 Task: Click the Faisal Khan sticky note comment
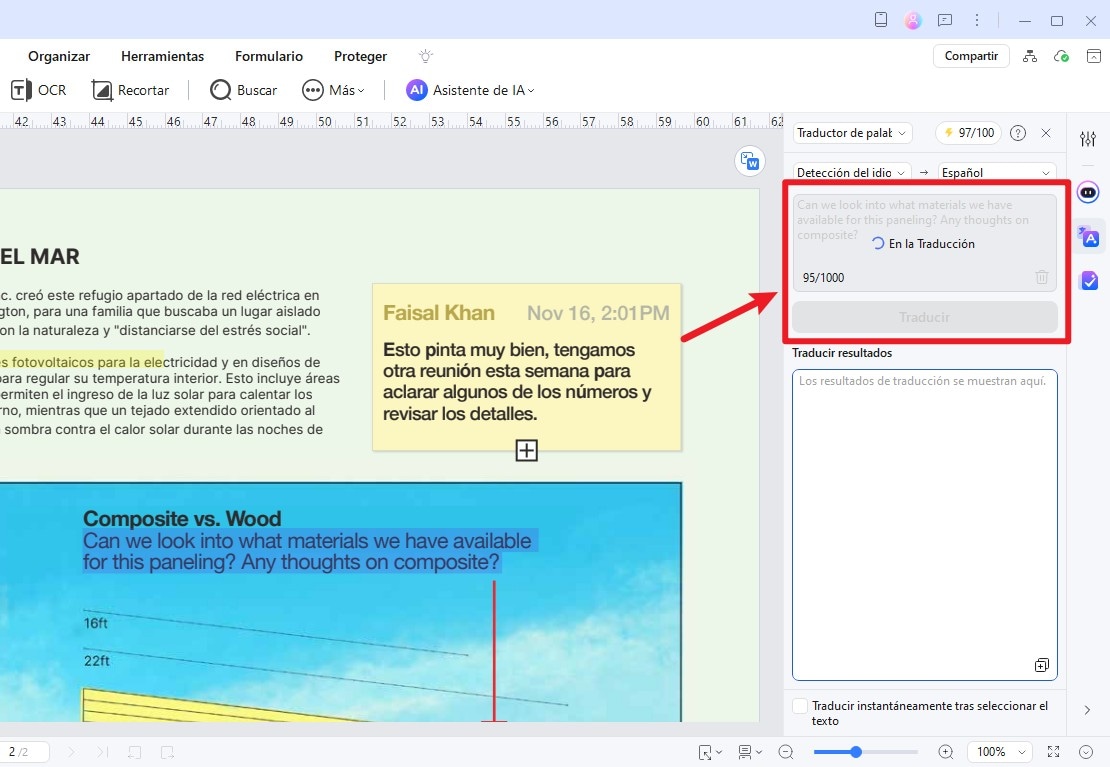527,367
